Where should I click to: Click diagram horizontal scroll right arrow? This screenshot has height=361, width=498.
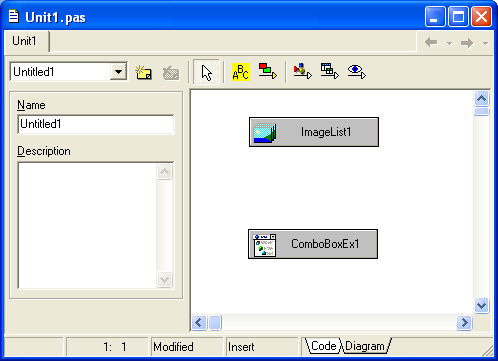click(x=464, y=323)
